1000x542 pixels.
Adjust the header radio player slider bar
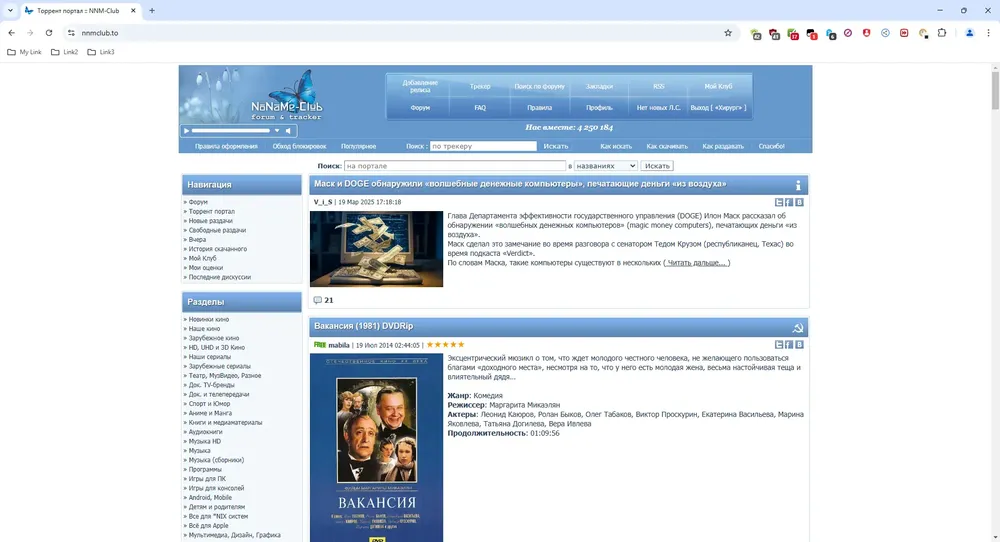pos(231,131)
